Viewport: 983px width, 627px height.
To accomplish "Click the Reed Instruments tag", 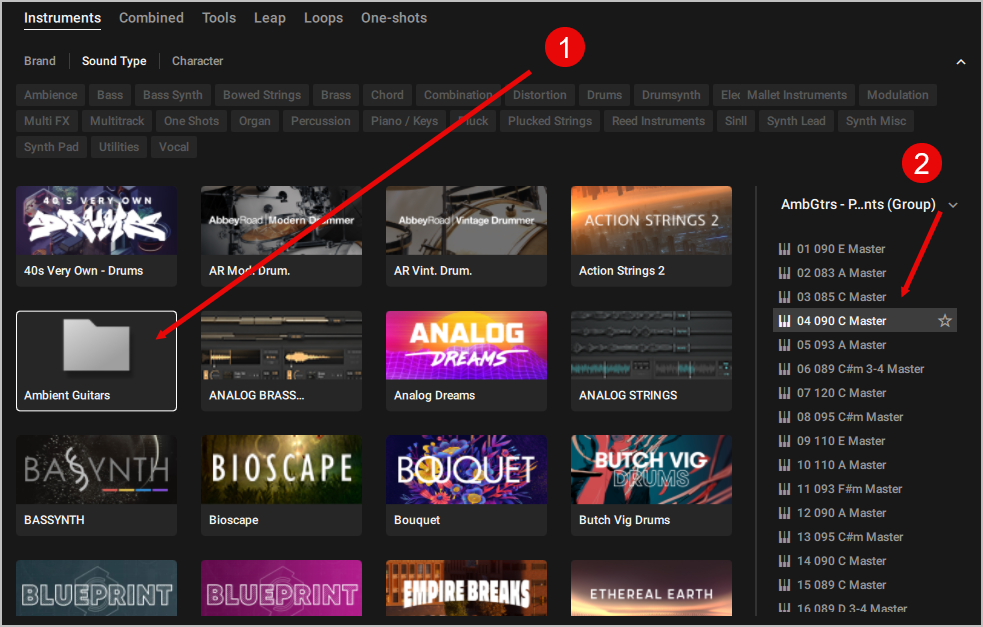I will click(x=658, y=121).
